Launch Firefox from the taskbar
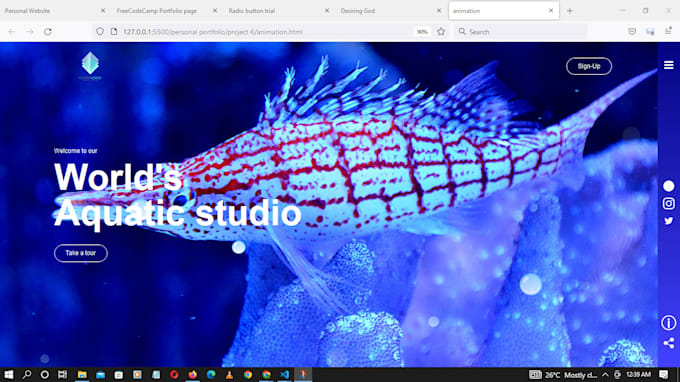 pyautogui.click(x=193, y=375)
